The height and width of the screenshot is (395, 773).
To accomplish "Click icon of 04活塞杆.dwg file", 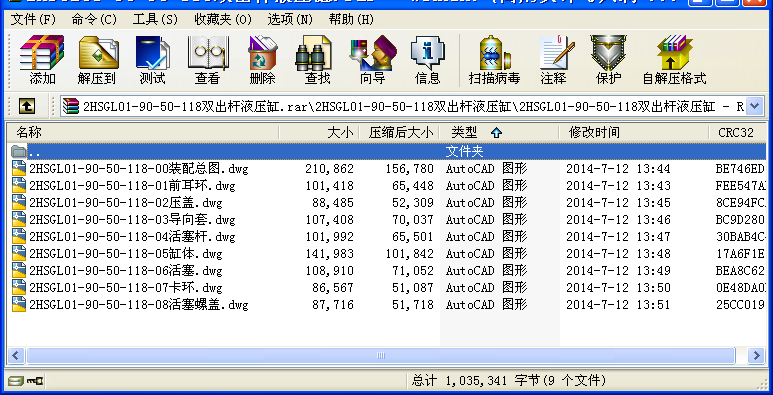I will [19, 236].
